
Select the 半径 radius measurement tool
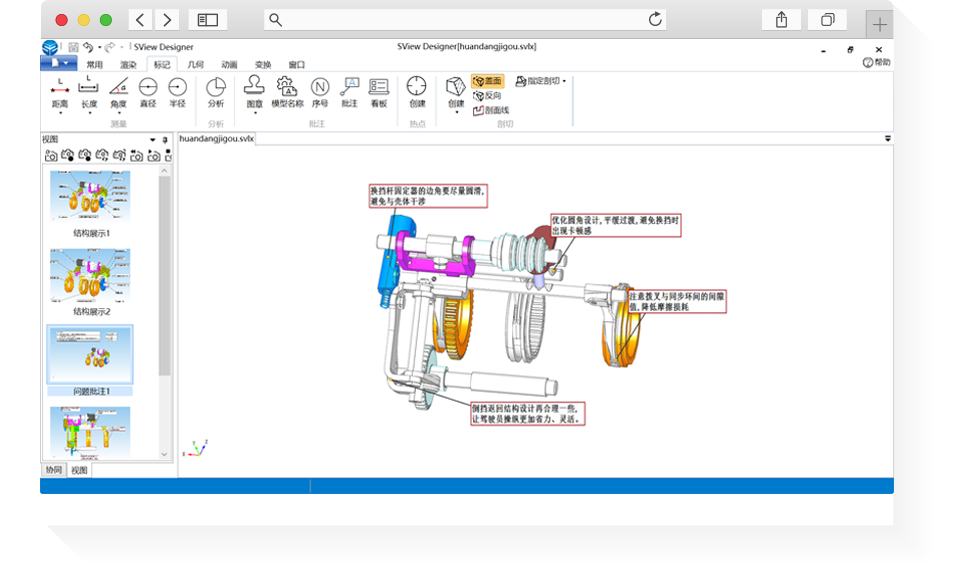[x=177, y=92]
